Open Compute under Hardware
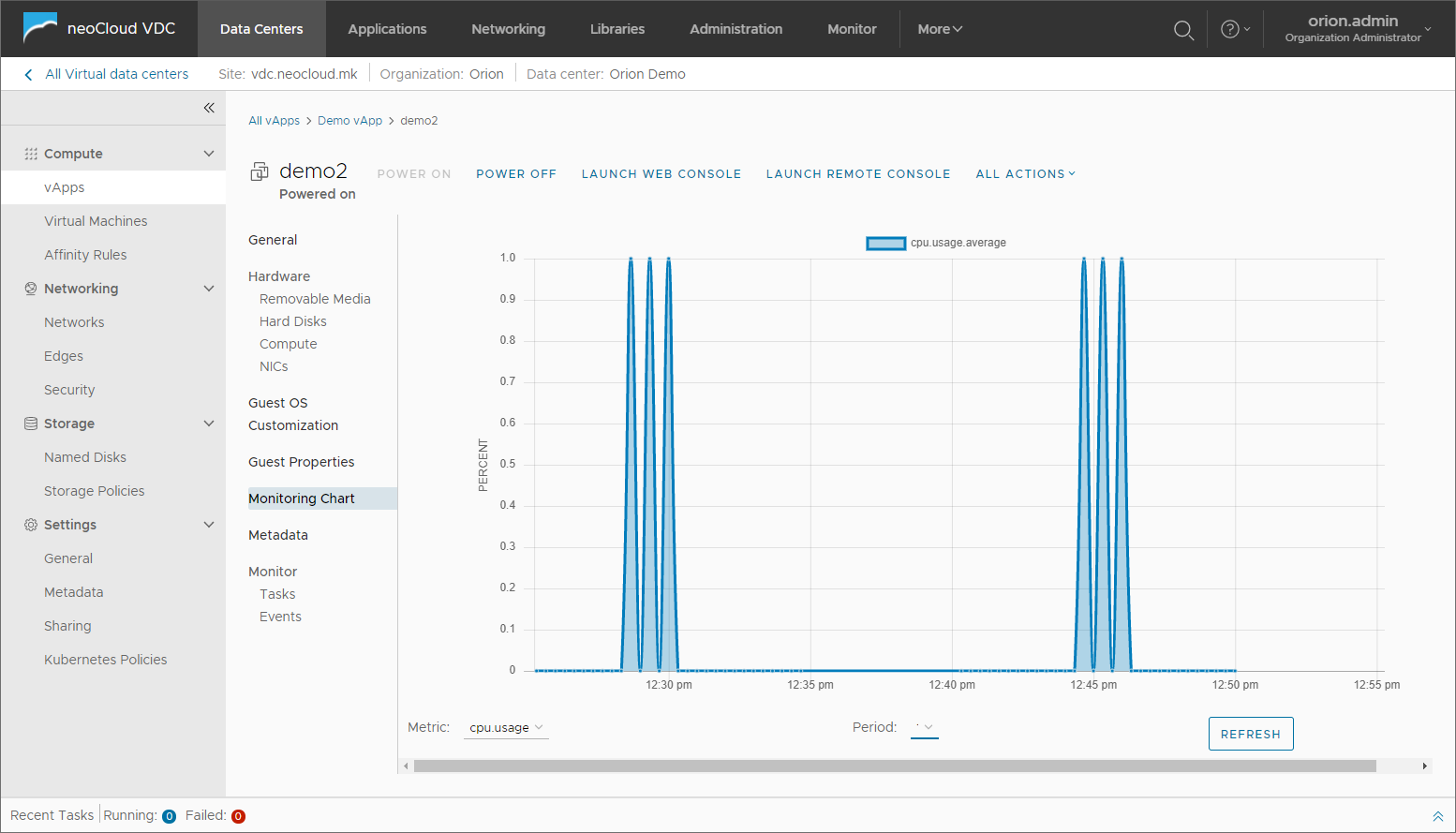Viewport: 1456px width, 833px height. (289, 344)
